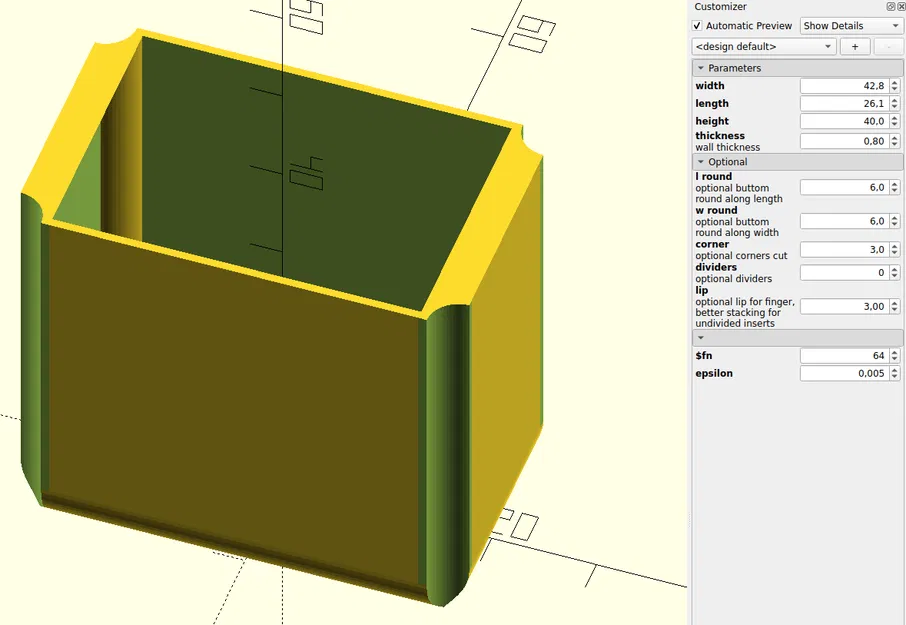Increment the corner parameter
Image resolution: width=906 pixels, height=625 pixels.
coord(893,245)
